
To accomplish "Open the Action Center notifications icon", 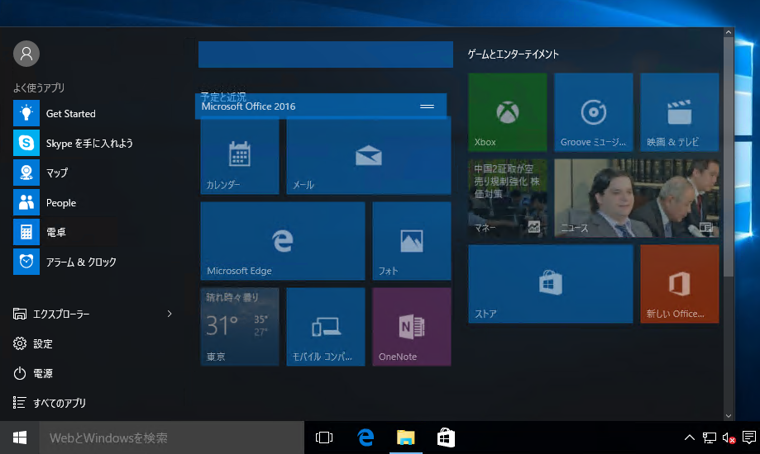I will click(749, 438).
